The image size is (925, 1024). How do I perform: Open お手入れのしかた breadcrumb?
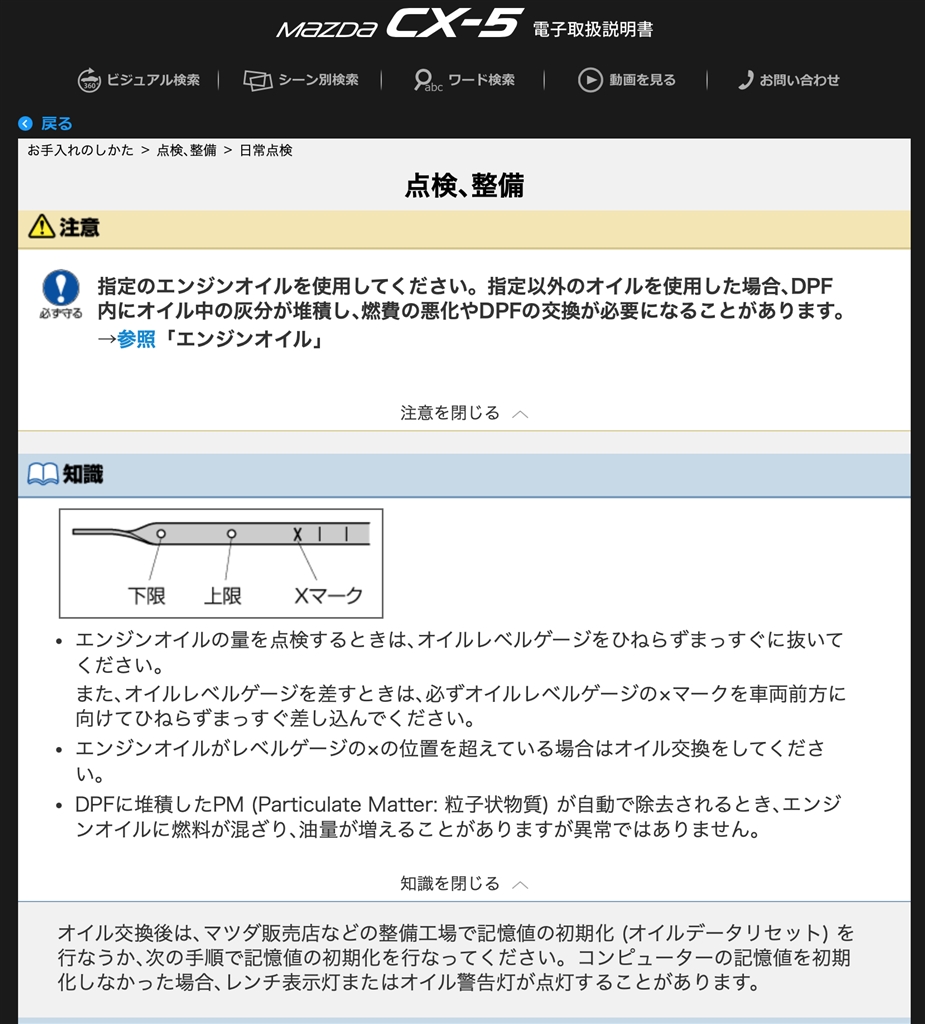point(80,150)
